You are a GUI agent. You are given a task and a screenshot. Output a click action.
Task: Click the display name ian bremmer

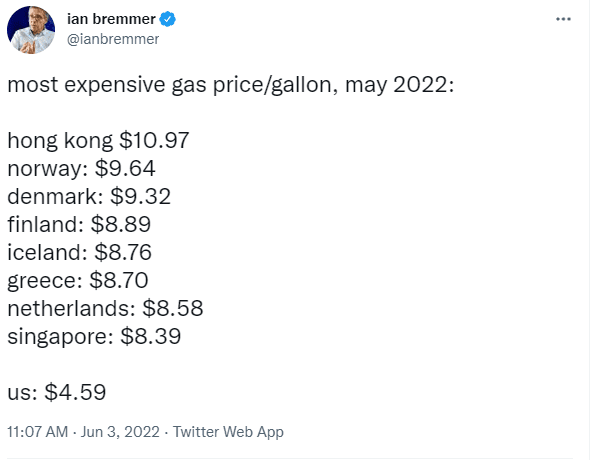tap(111, 19)
